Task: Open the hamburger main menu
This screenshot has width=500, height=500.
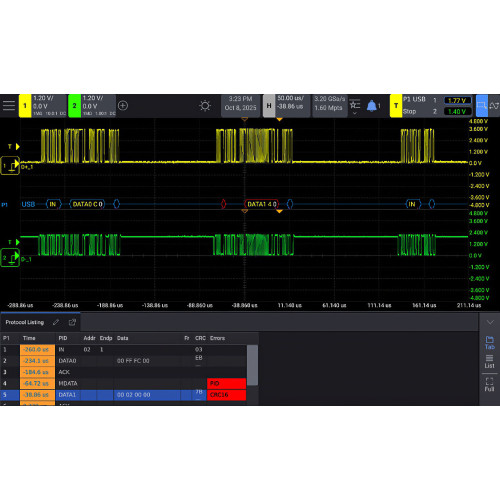Action: 9,106
